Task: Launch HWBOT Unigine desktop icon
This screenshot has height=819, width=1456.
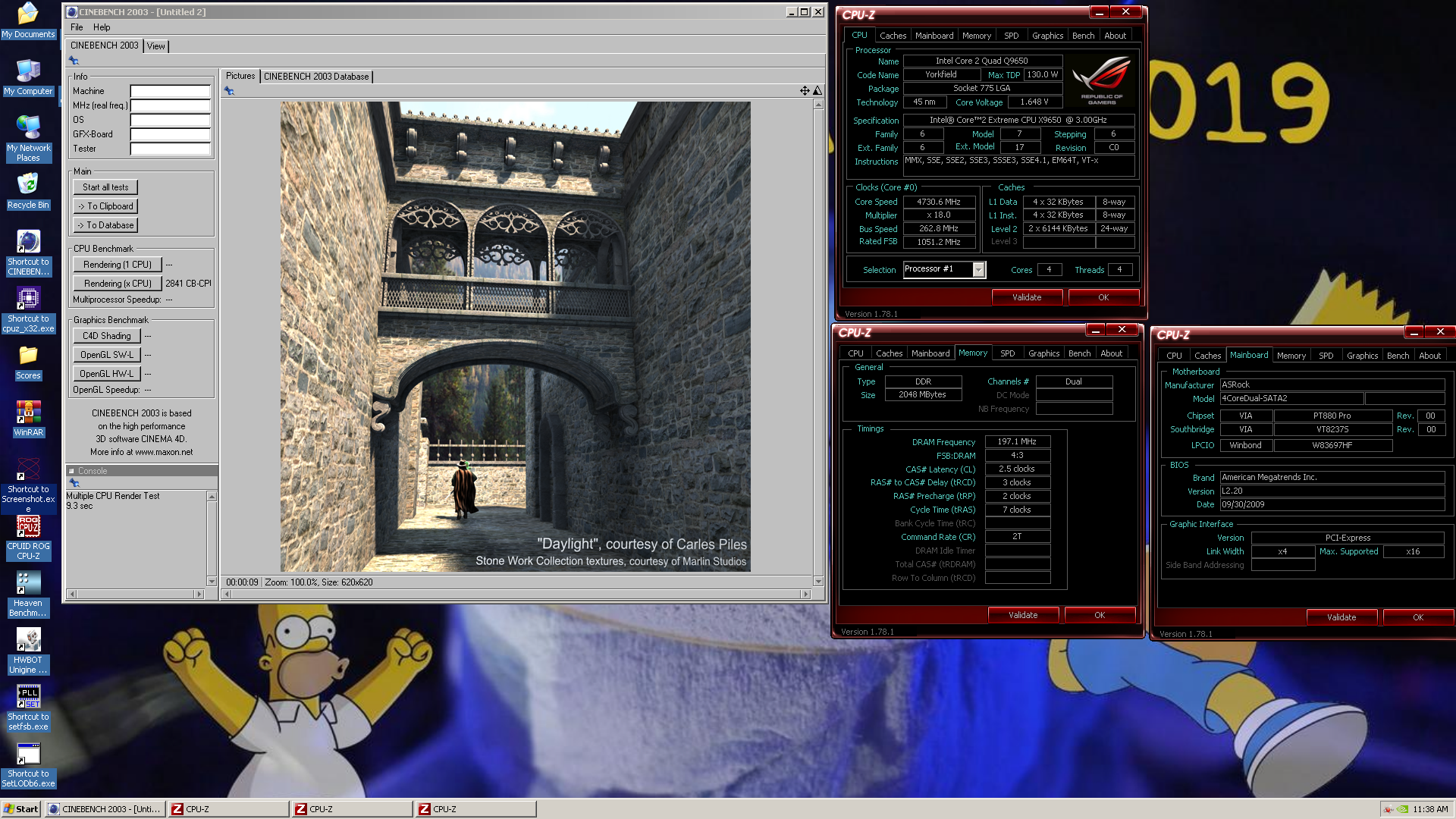Action: (28, 651)
